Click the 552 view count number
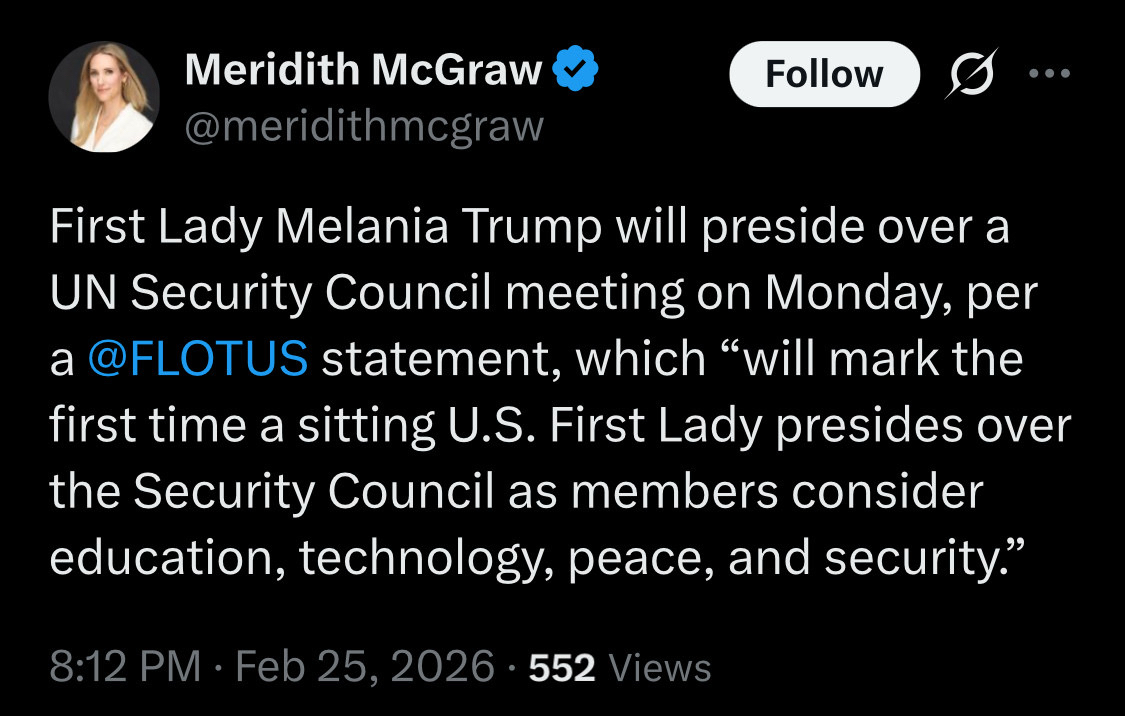Image resolution: width=1125 pixels, height=716 pixels. [562, 668]
